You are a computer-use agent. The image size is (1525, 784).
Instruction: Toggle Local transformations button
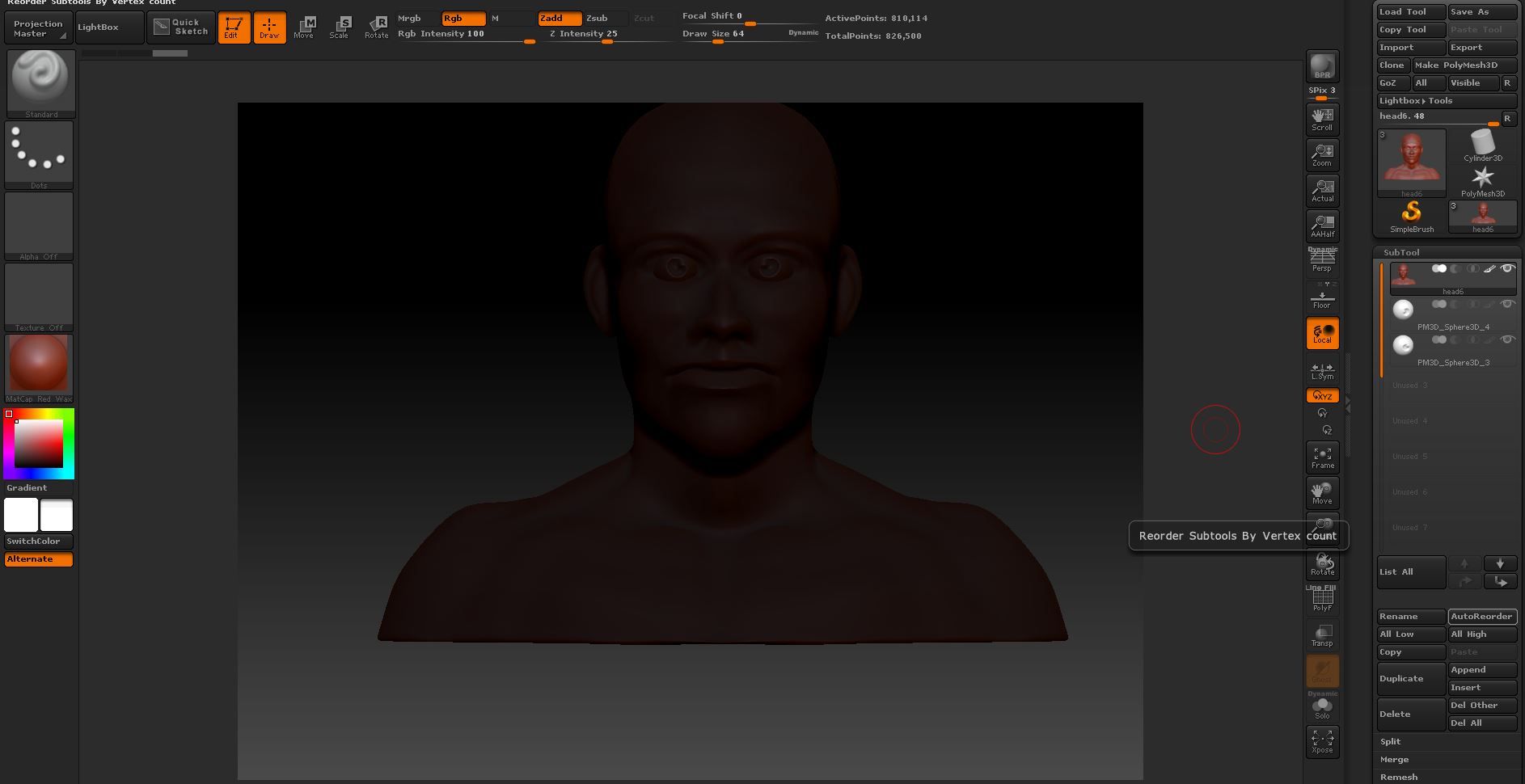point(1322,333)
